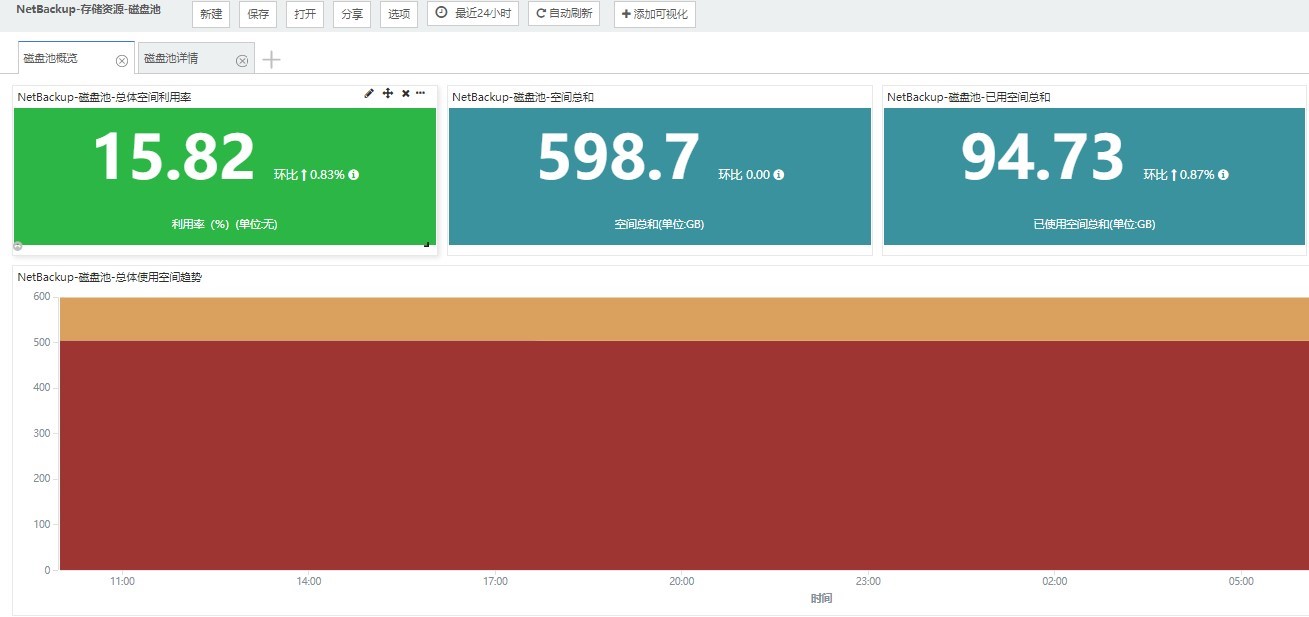Screen dimensions: 1309x617
Task: Edit 总体空间利用率 panel with pencil icon
Action: pyautogui.click(x=369, y=93)
